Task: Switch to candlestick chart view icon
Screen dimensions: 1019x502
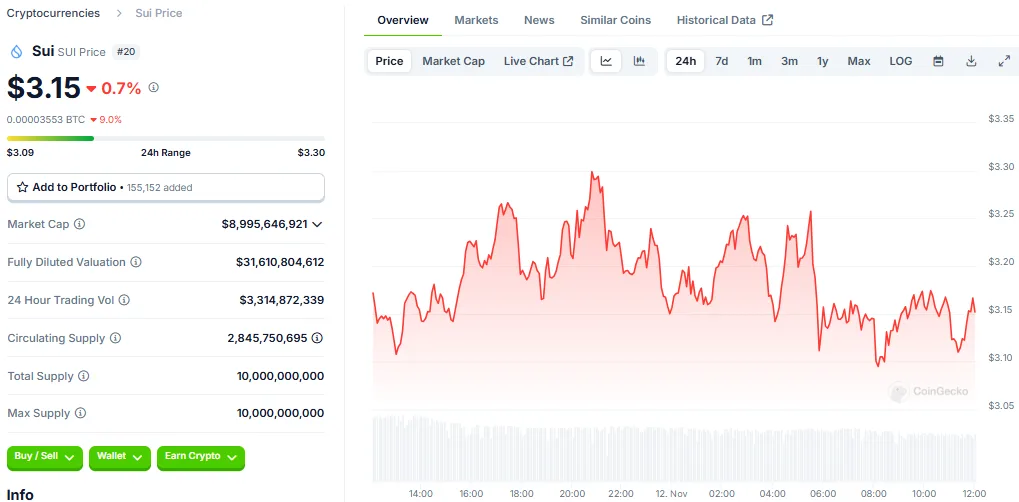Action: (639, 61)
